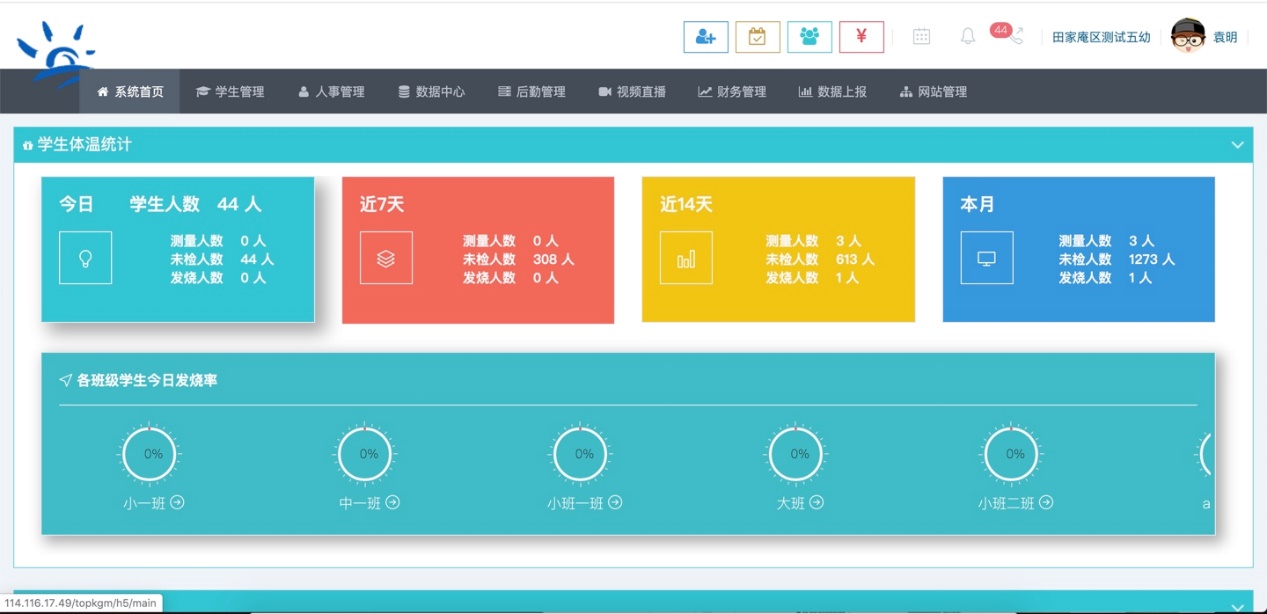Viewport: 1267px width, 614px height.
Task: Expand the bottom panel chevron
Action: click(x=1237, y=604)
